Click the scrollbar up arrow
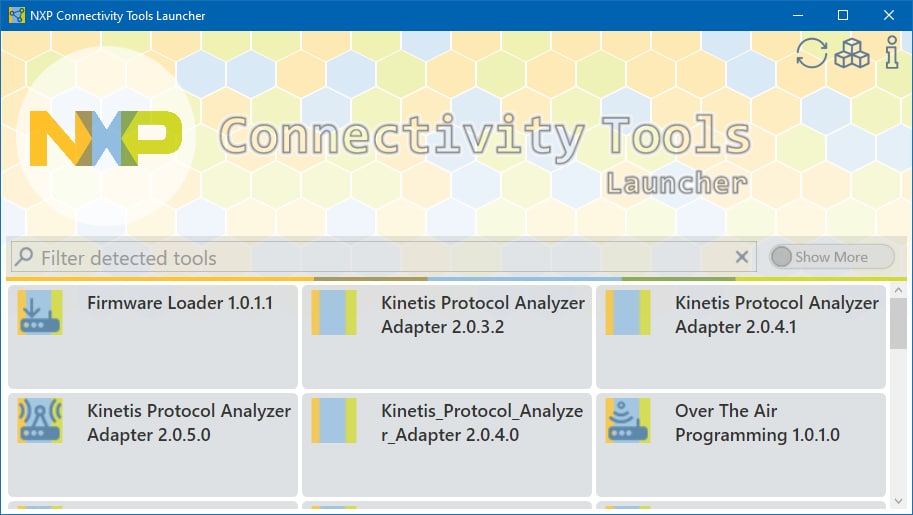Image resolution: width=913 pixels, height=515 pixels. [x=898, y=291]
